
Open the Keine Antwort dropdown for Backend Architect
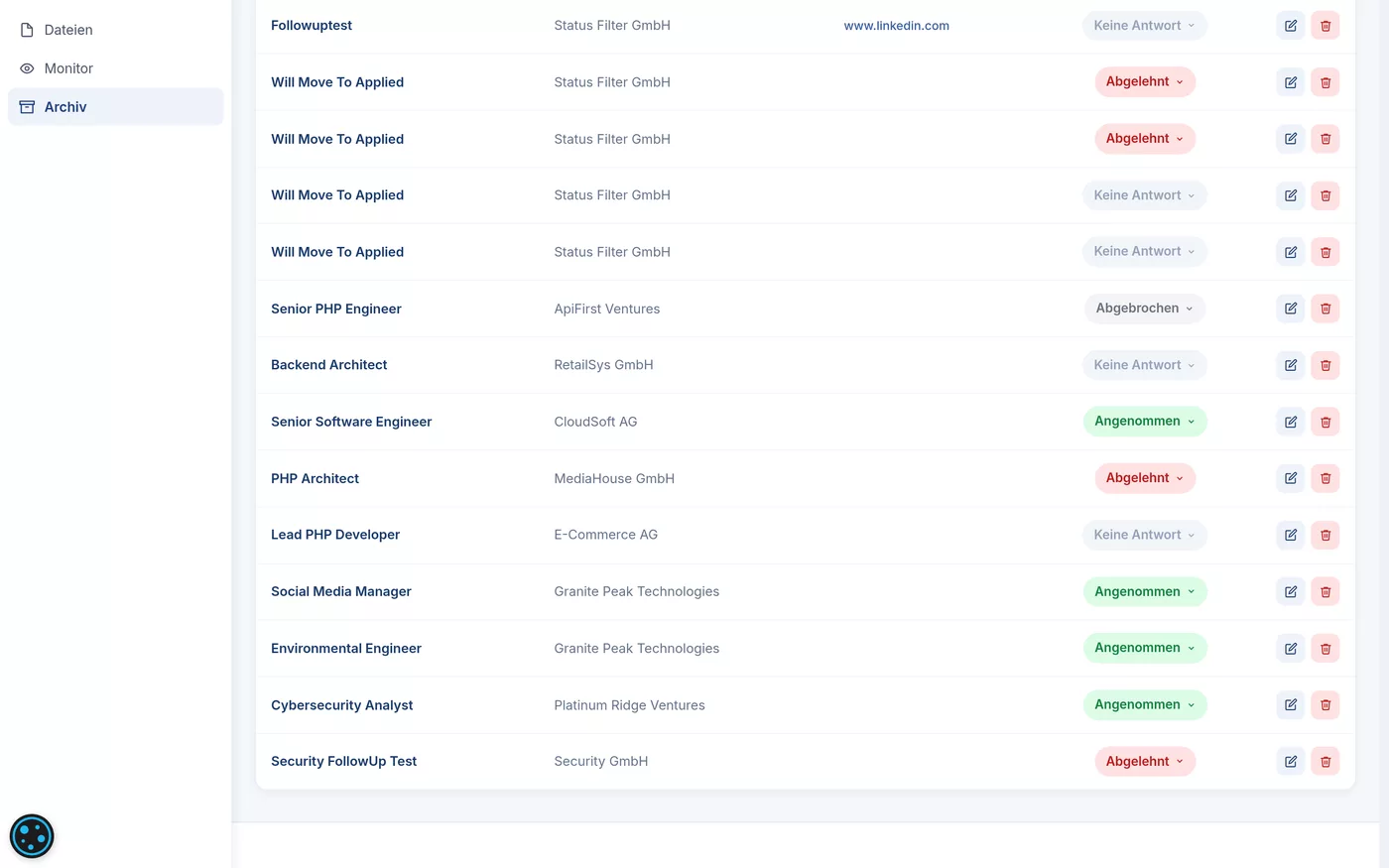click(x=1145, y=365)
